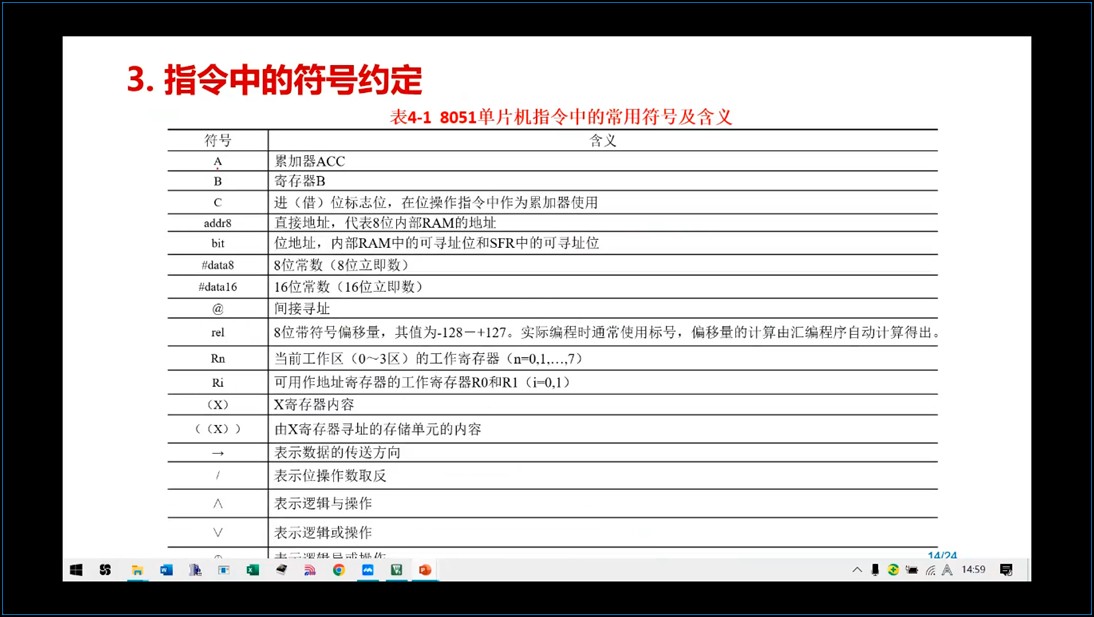Click the rel symbol cell

coord(218,333)
